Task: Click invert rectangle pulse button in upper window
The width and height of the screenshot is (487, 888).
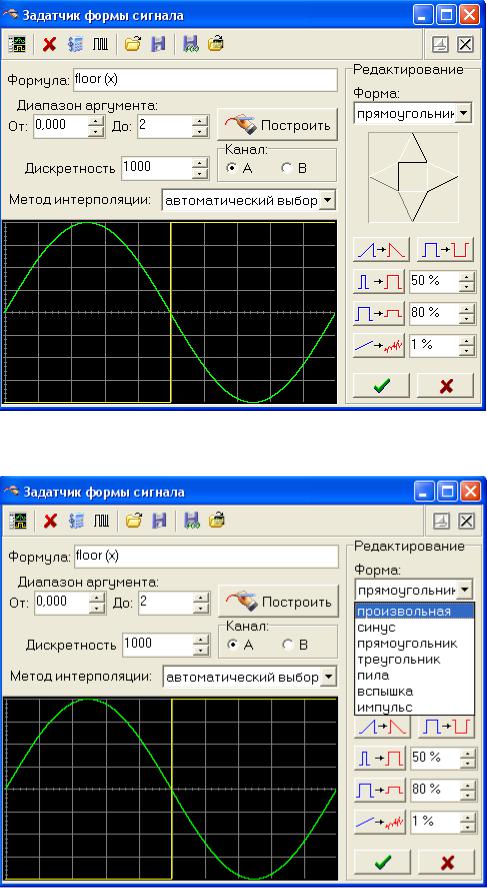Action: (445, 249)
